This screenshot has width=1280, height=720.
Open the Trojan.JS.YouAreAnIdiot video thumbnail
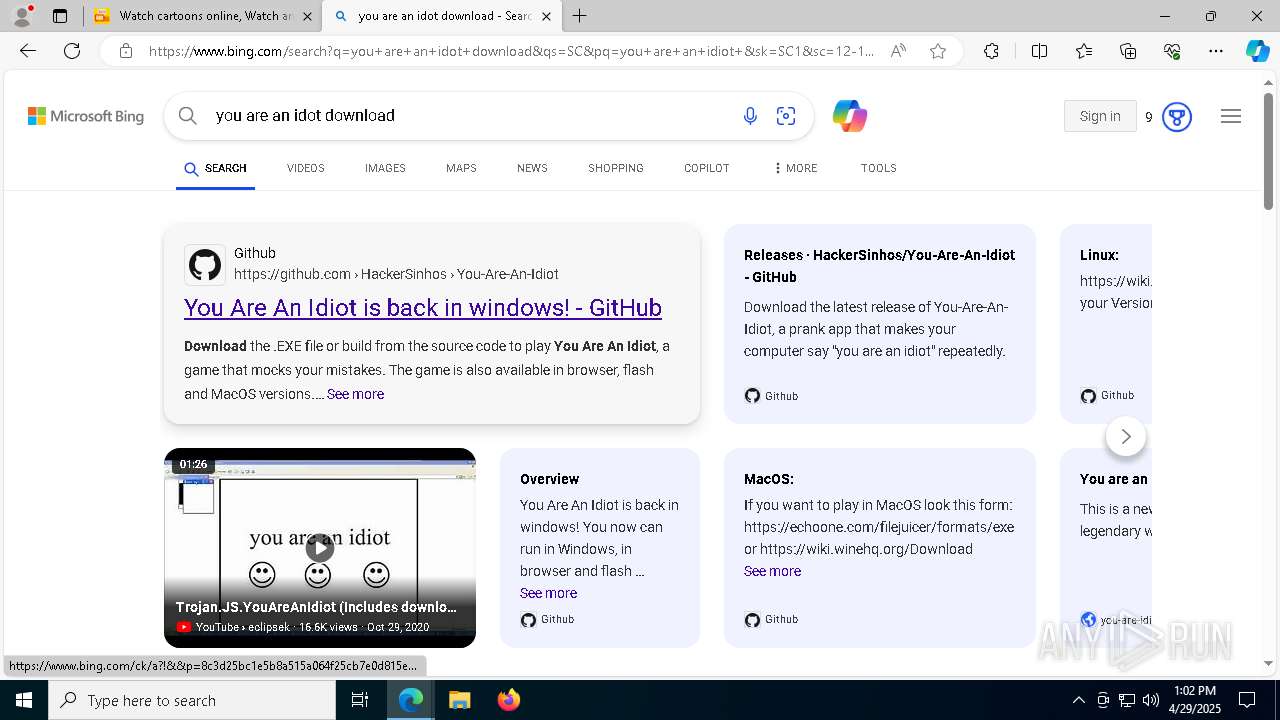click(320, 548)
